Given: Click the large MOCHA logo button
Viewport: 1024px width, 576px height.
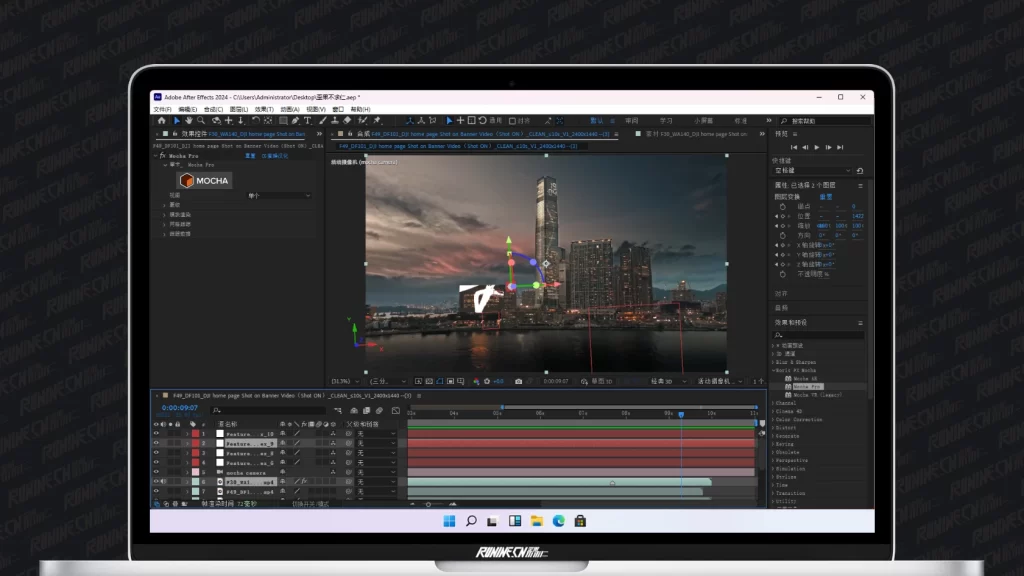Looking at the screenshot, I should (x=204, y=180).
